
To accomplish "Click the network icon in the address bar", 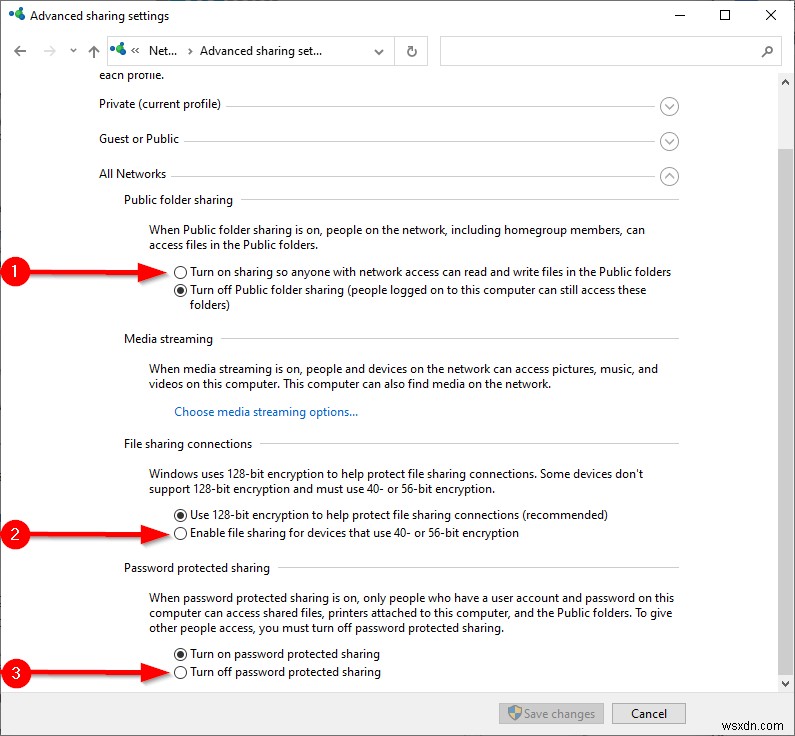I will coord(118,50).
